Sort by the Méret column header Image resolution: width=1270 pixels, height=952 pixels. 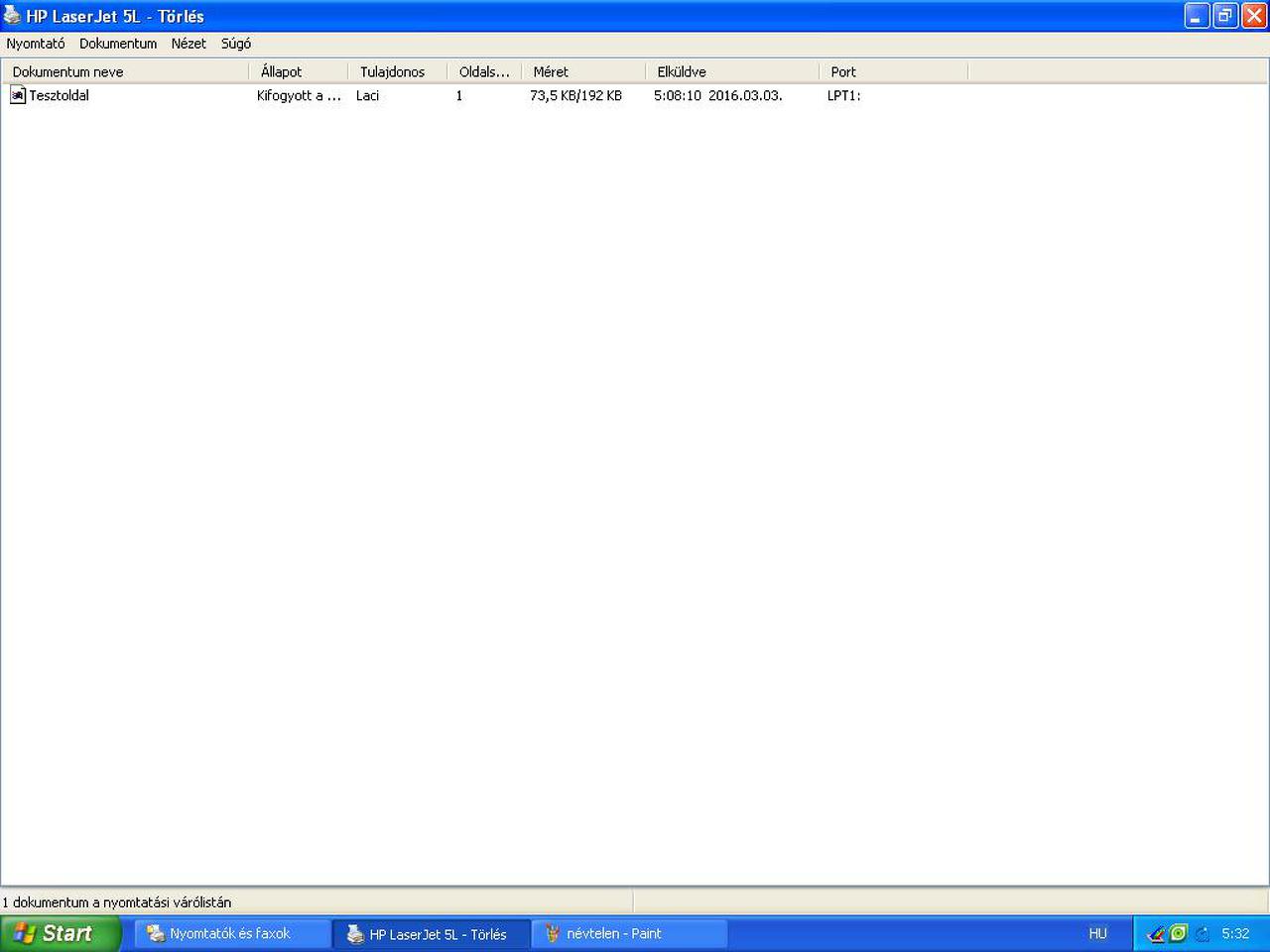click(583, 71)
